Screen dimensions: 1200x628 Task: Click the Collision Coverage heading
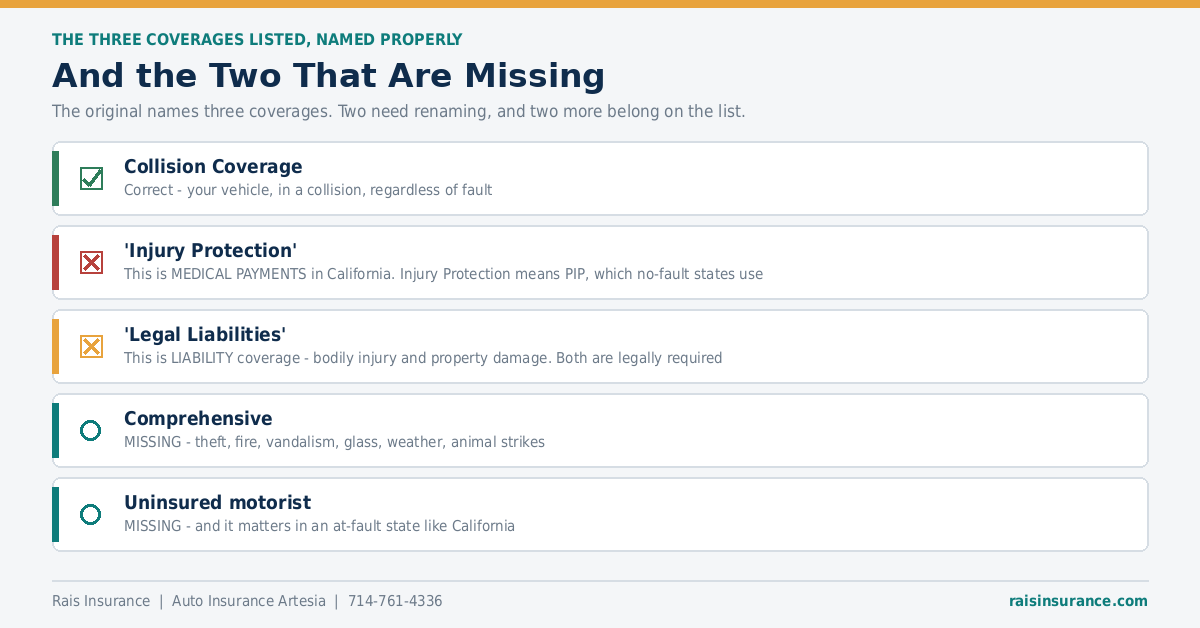213,167
